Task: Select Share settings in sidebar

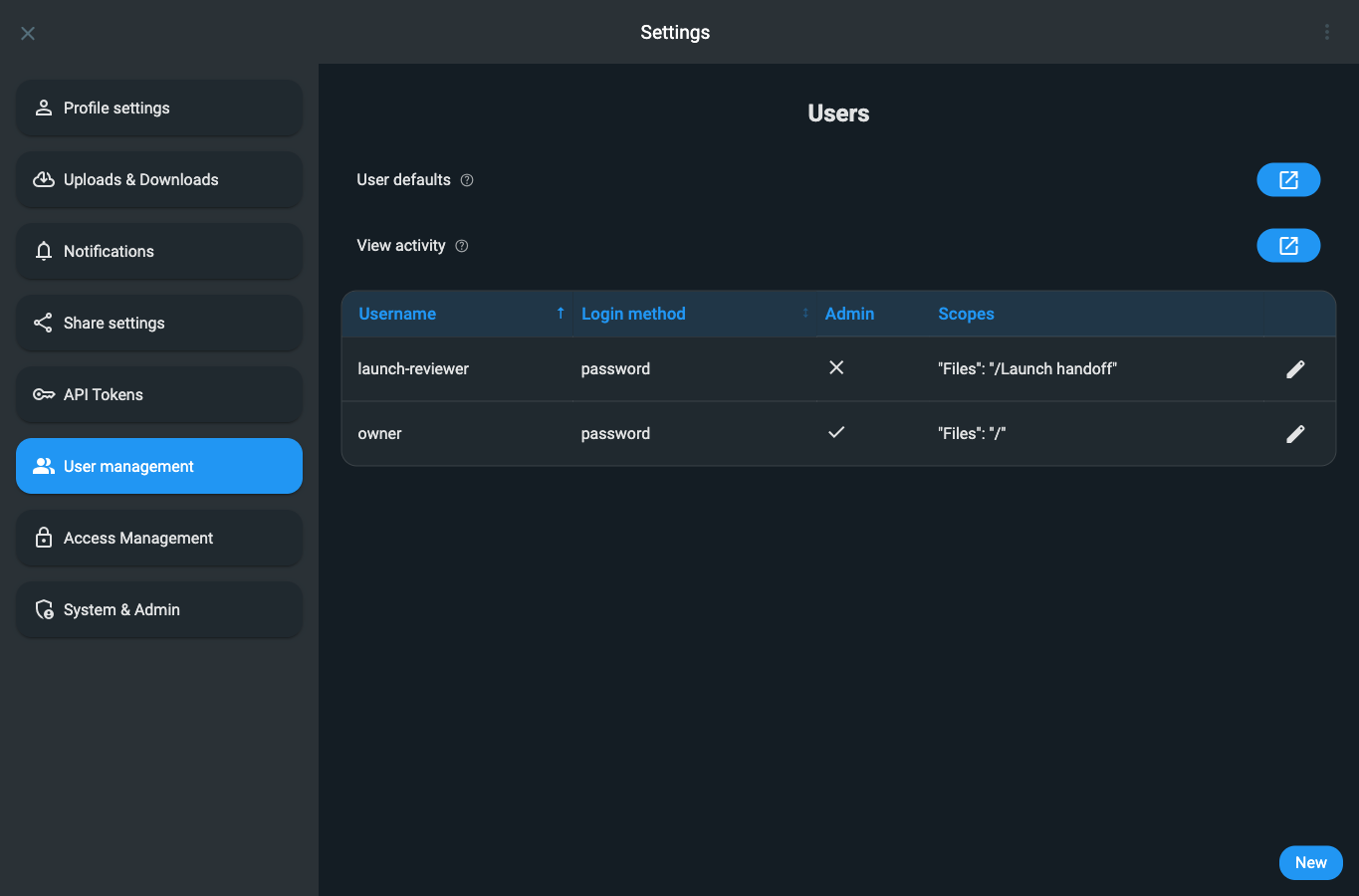Action: (159, 323)
